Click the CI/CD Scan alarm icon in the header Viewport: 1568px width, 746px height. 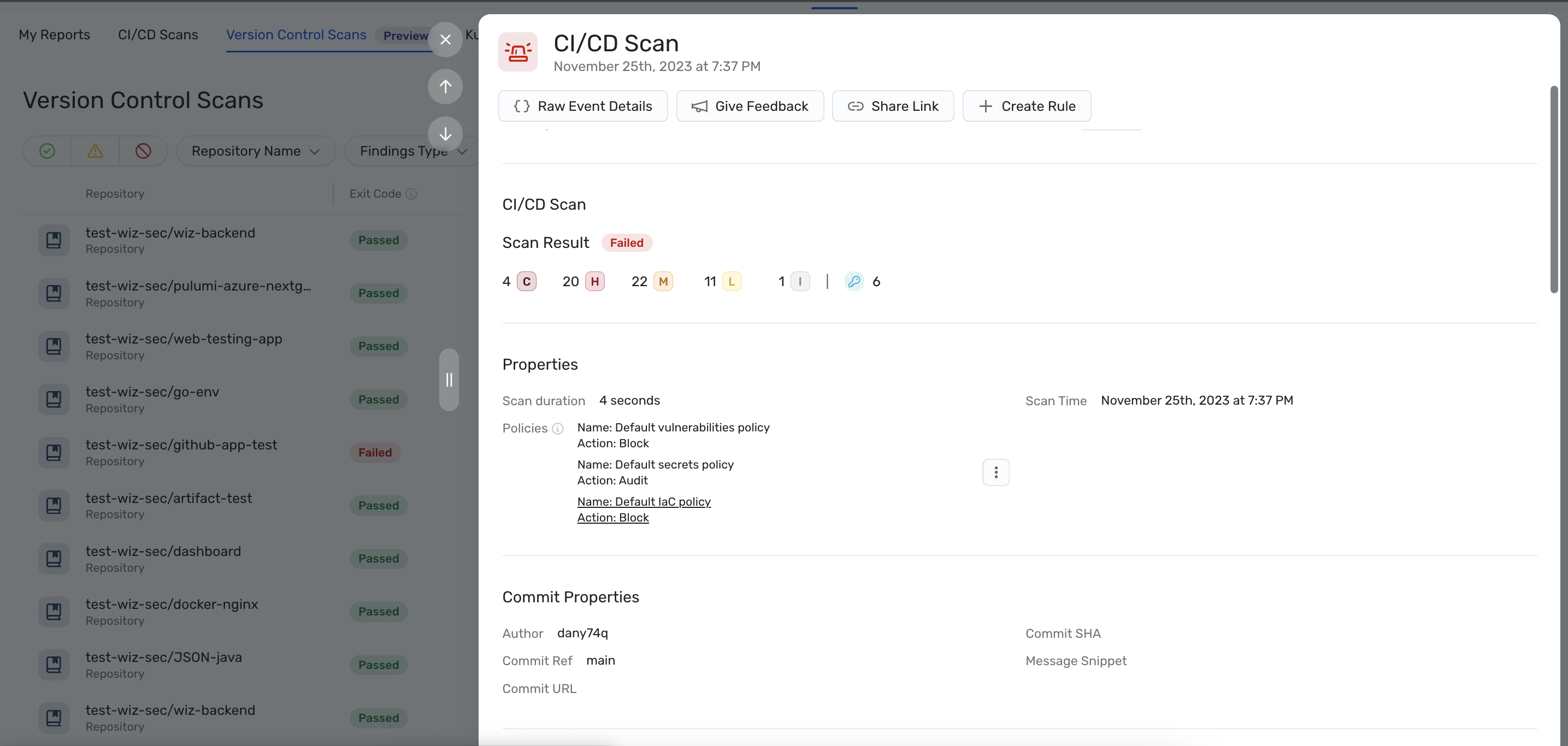click(517, 52)
